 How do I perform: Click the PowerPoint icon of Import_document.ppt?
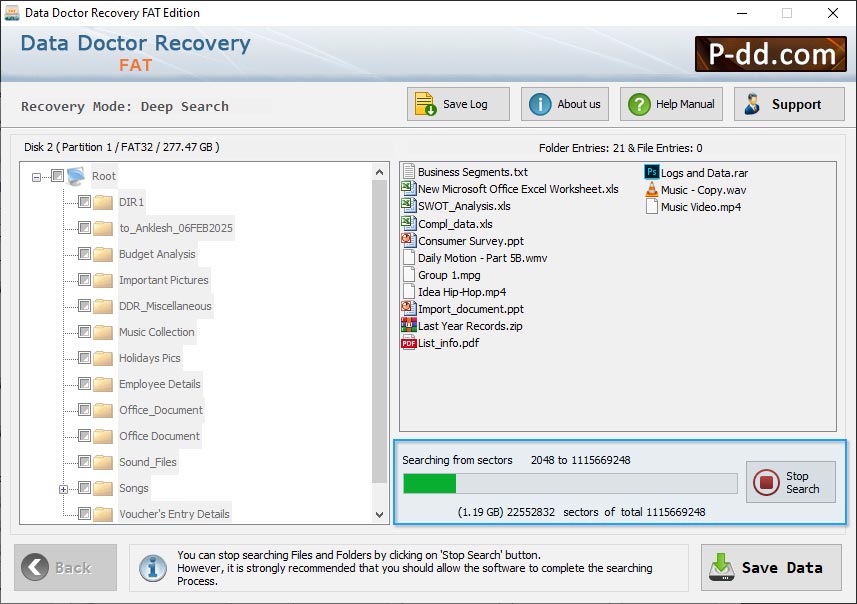408,309
